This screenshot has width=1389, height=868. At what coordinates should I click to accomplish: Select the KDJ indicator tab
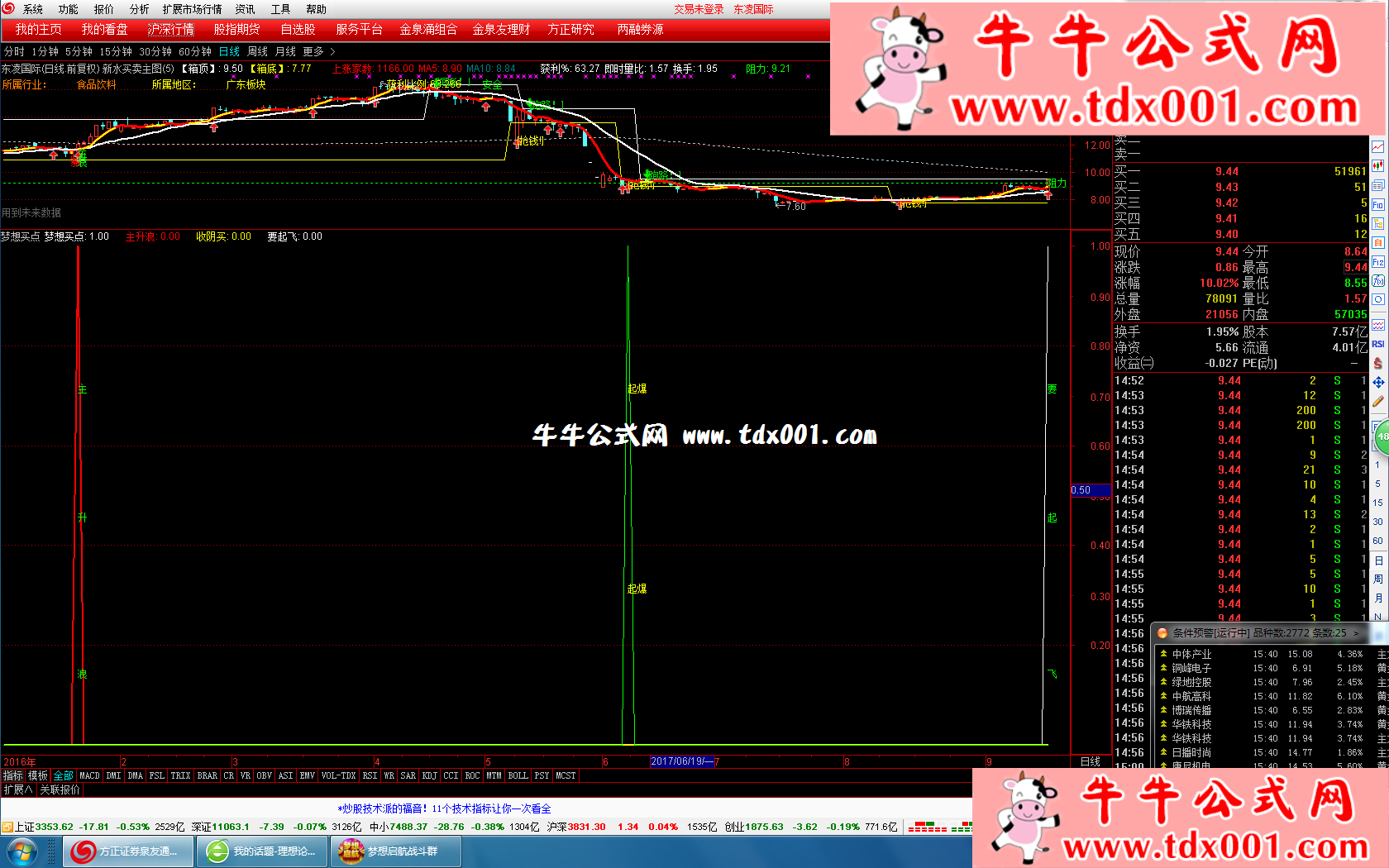pyautogui.click(x=429, y=775)
